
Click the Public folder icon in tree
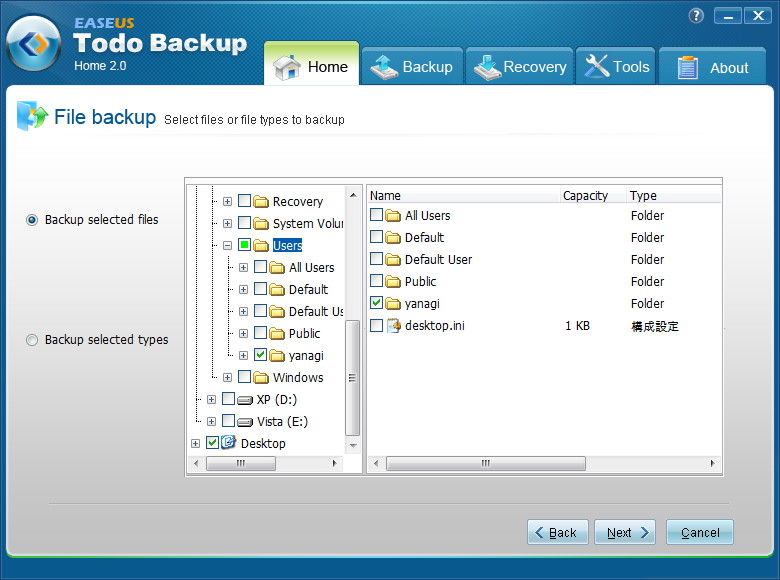(277, 333)
